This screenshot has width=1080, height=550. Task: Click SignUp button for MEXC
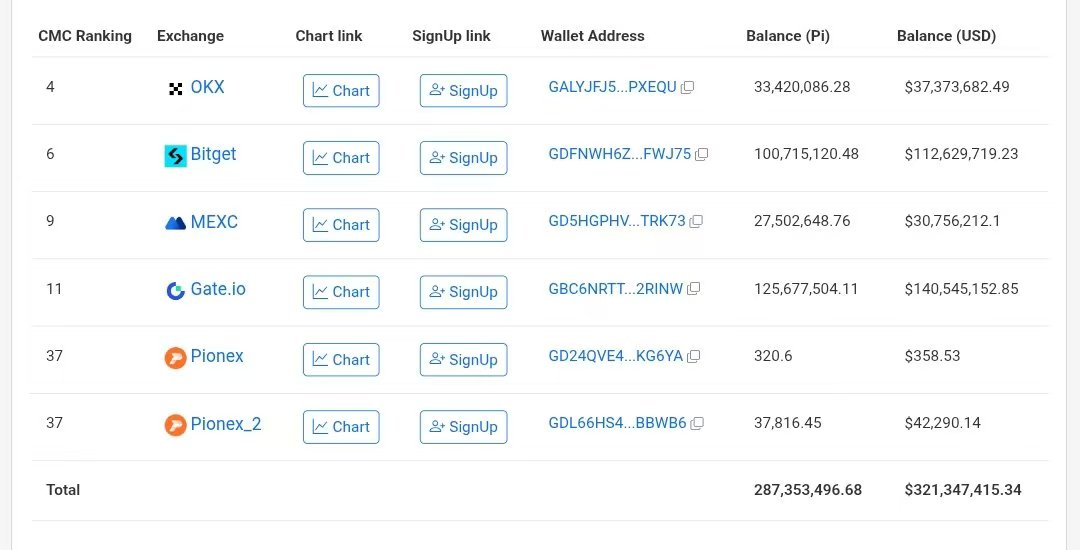tap(464, 225)
